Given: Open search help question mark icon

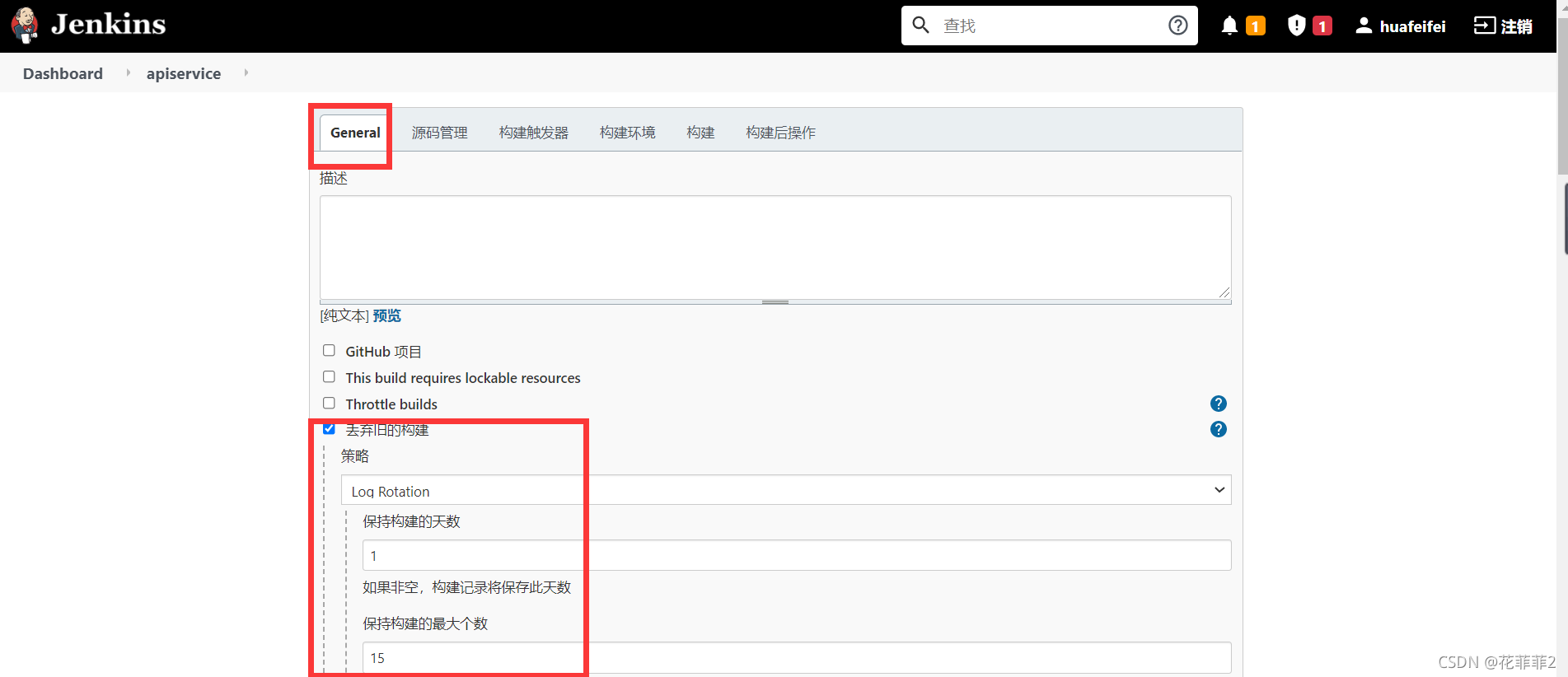Looking at the screenshot, I should pos(1178,26).
